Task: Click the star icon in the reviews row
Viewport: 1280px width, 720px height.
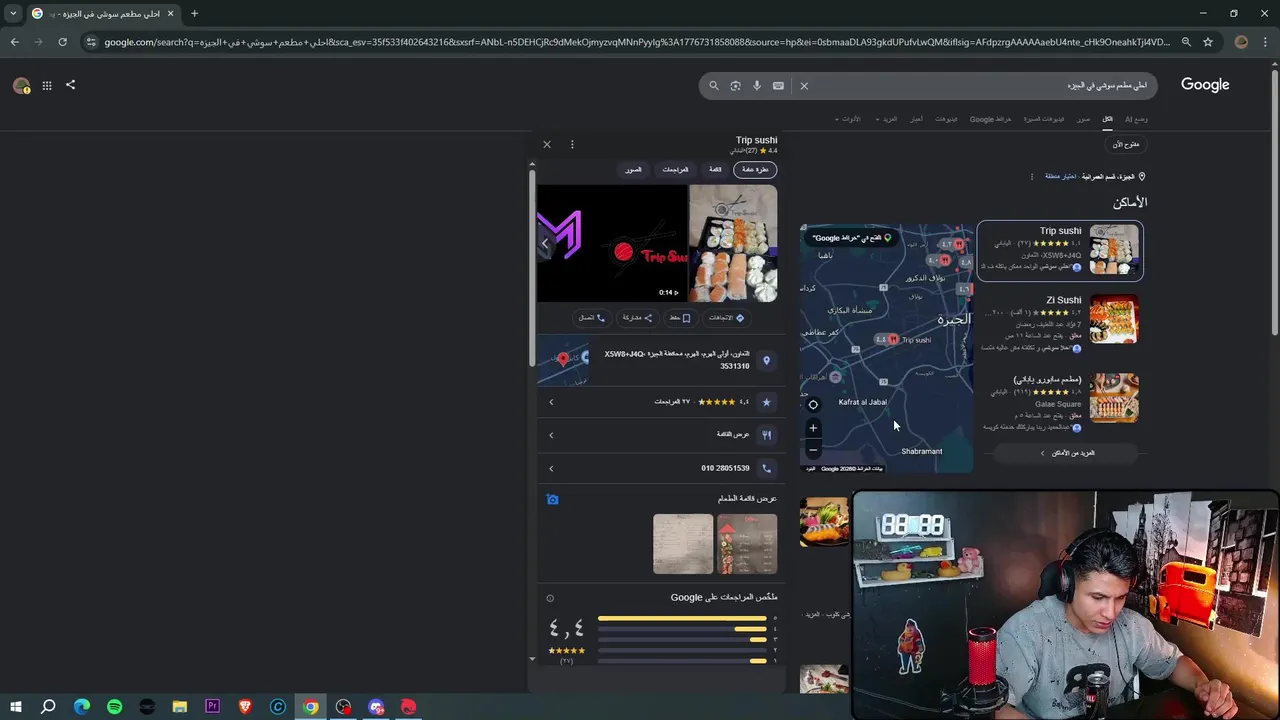Action: [767, 402]
